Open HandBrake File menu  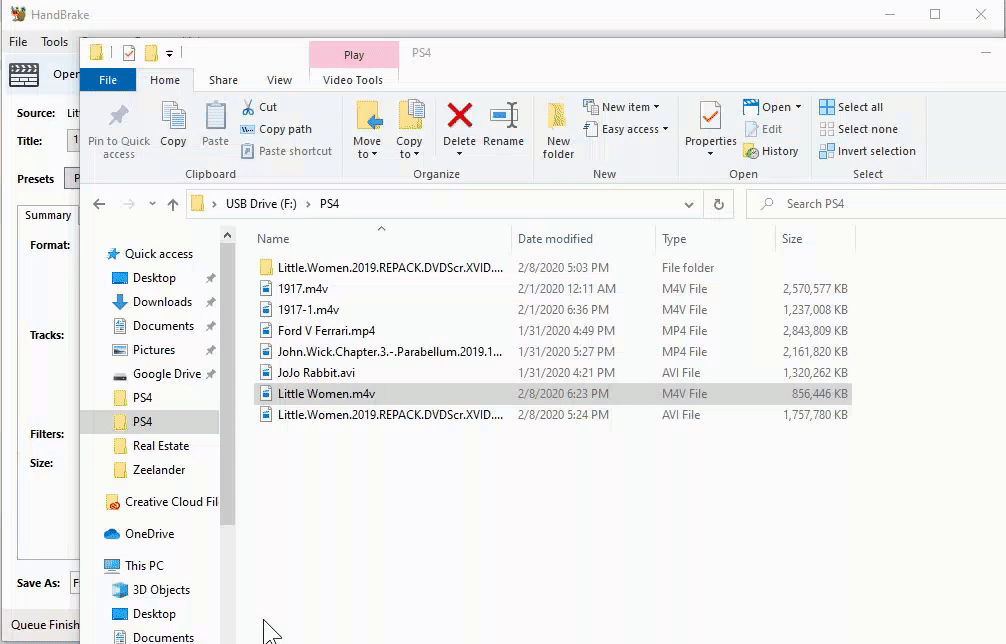18,42
